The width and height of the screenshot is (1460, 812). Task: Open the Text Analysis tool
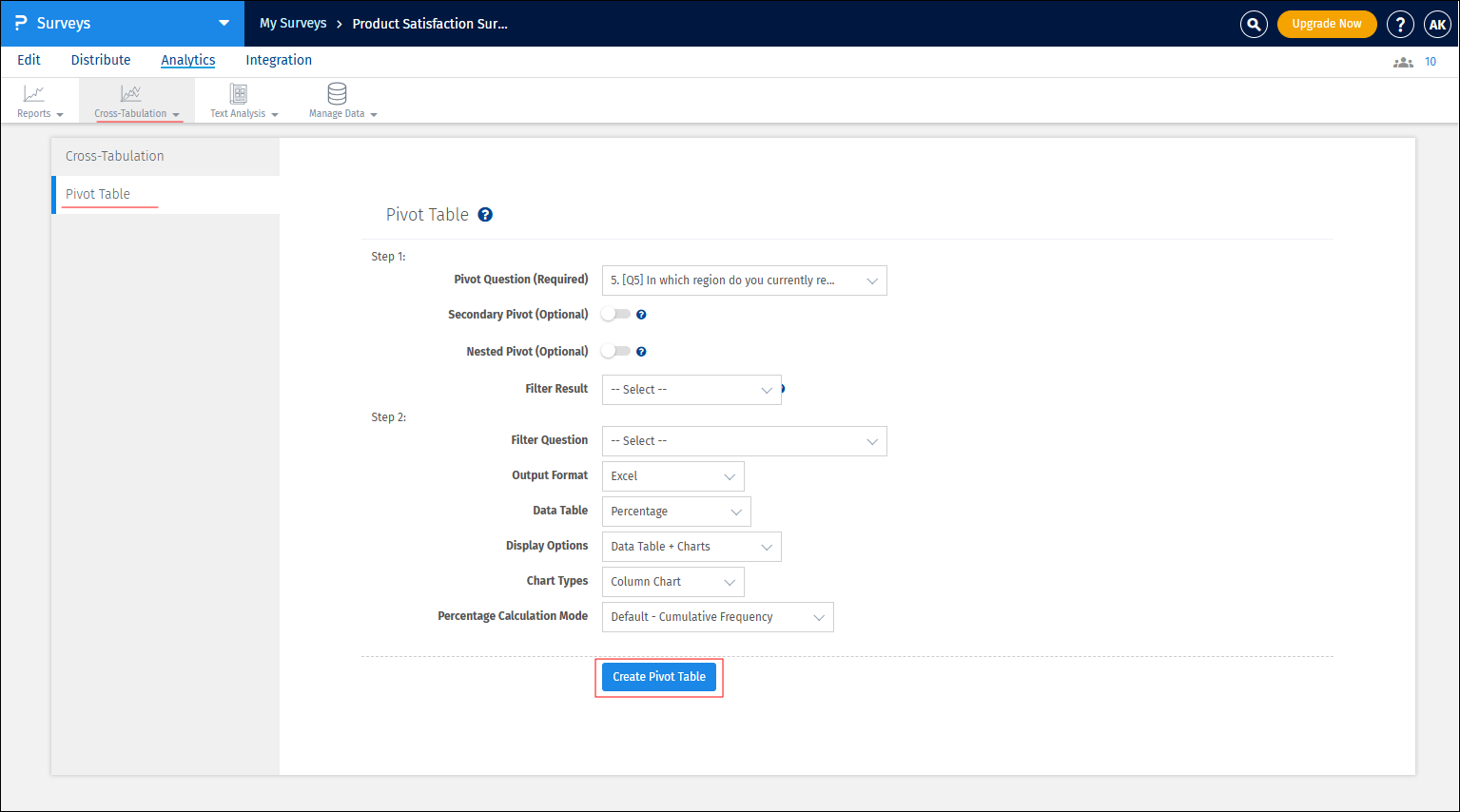point(238,100)
